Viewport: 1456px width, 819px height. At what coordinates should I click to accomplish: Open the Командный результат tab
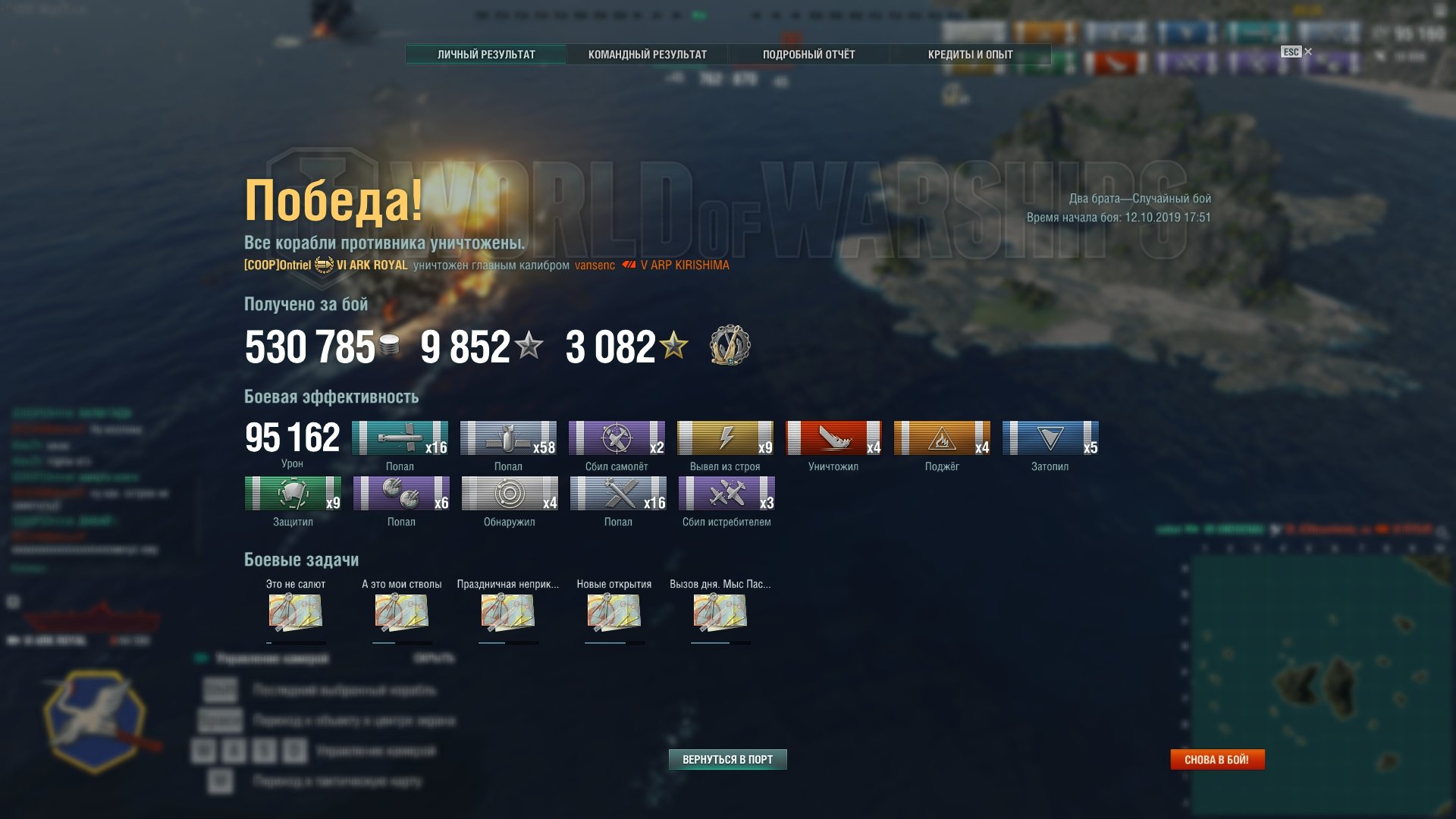pyautogui.click(x=647, y=55)
